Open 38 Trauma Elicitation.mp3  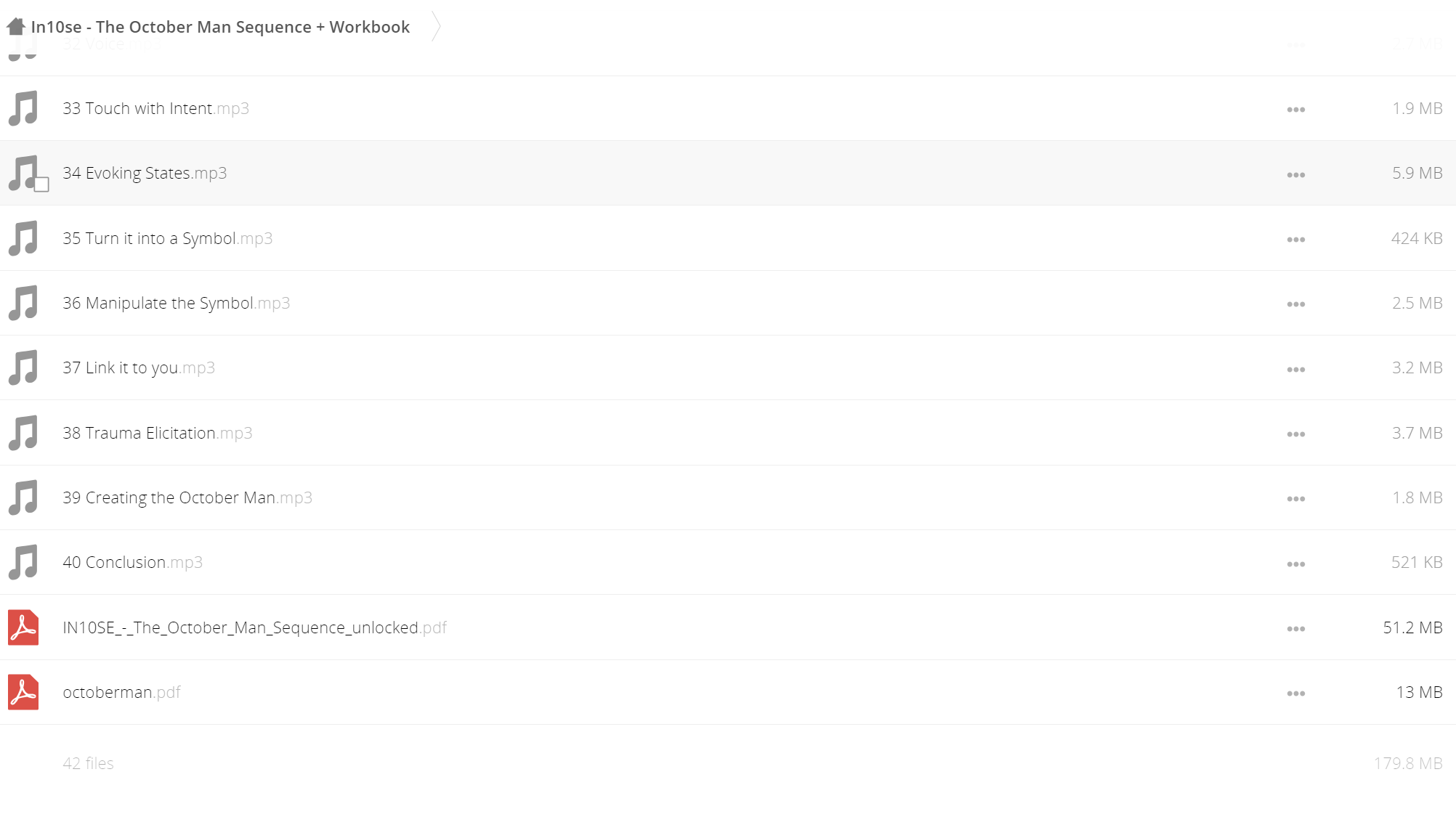click(157, 433)
